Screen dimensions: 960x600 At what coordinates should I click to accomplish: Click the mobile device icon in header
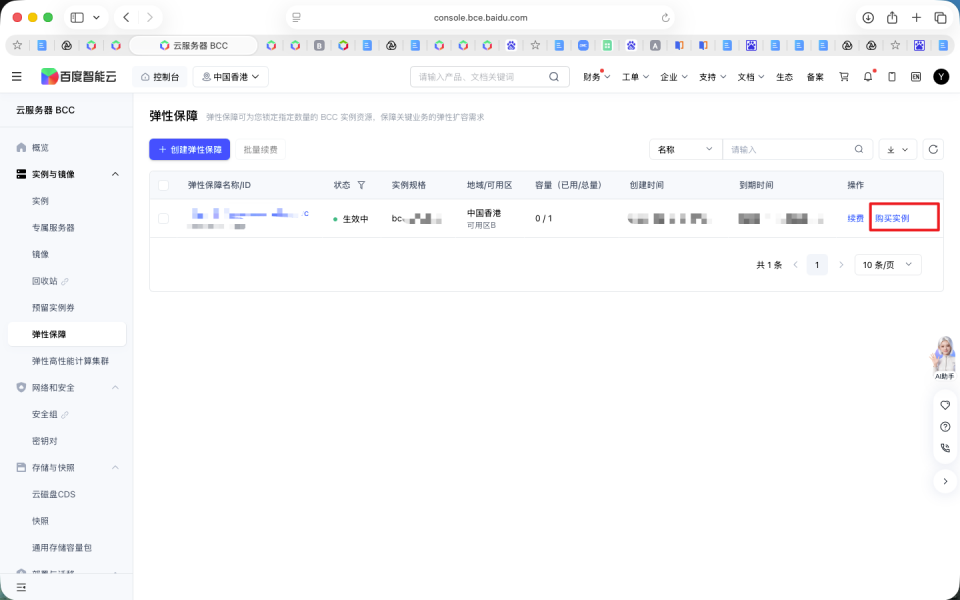point(892,77)
